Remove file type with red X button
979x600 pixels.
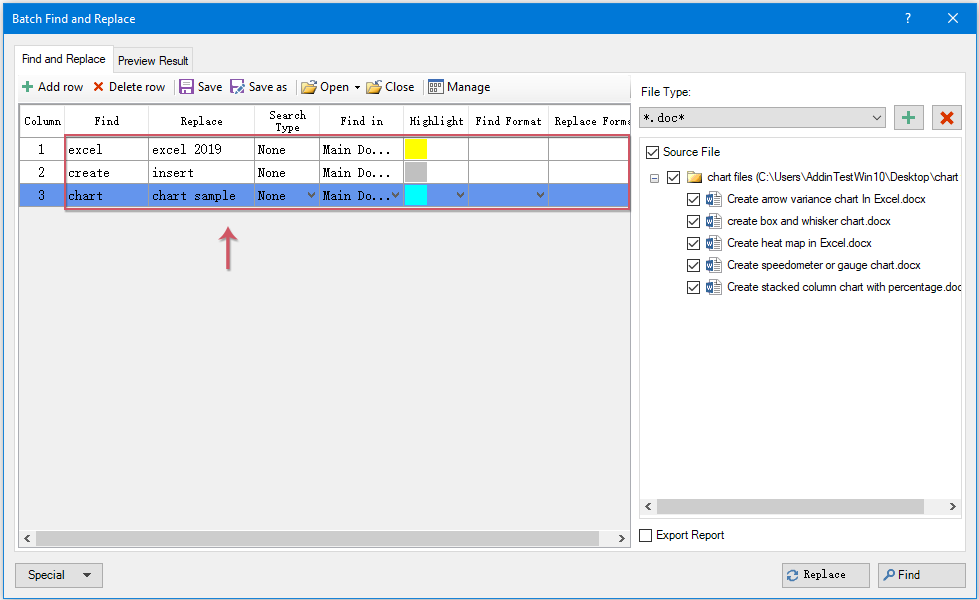tap(947, 117)
